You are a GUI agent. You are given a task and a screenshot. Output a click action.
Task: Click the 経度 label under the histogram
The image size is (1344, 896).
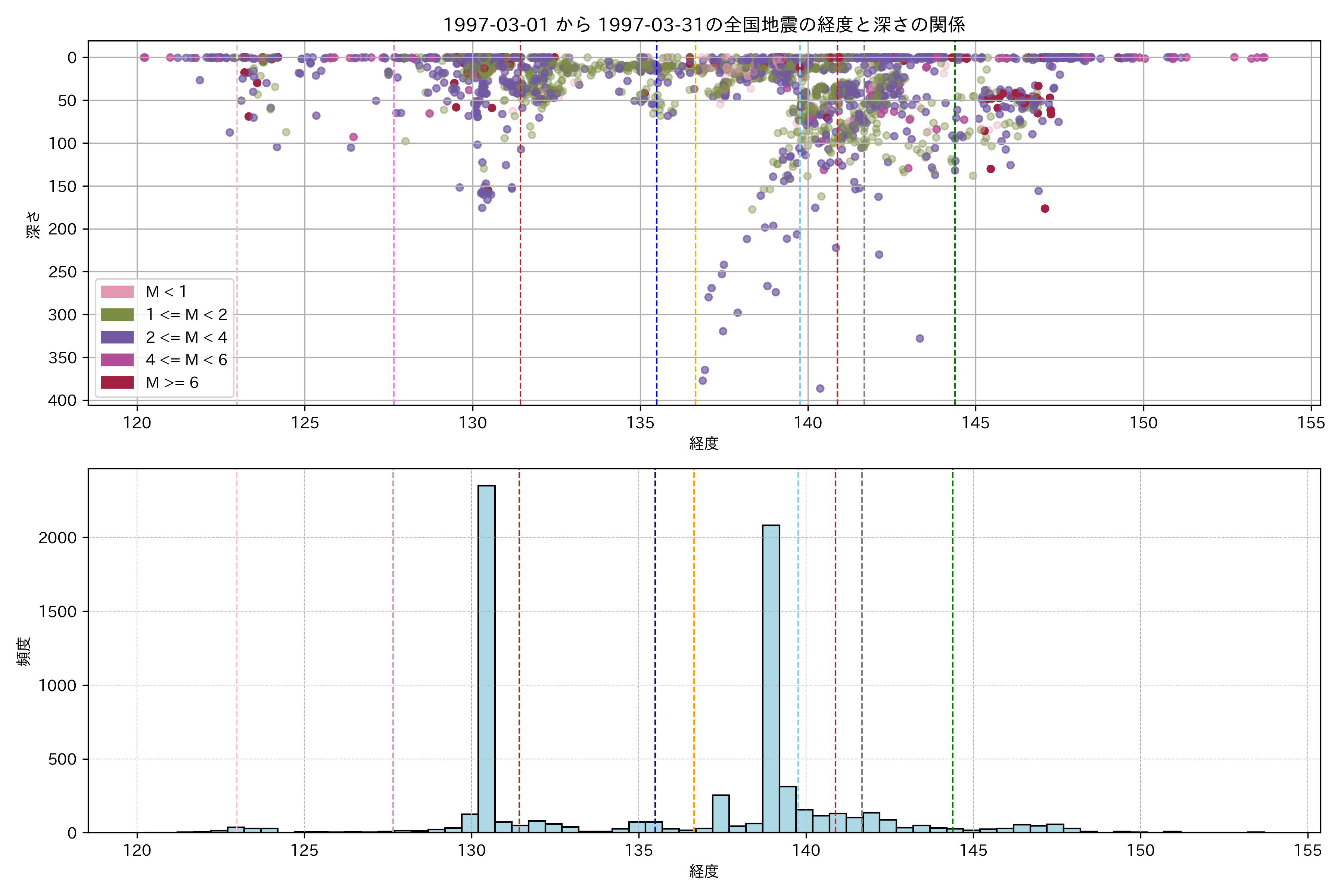(x=703, y=871)
